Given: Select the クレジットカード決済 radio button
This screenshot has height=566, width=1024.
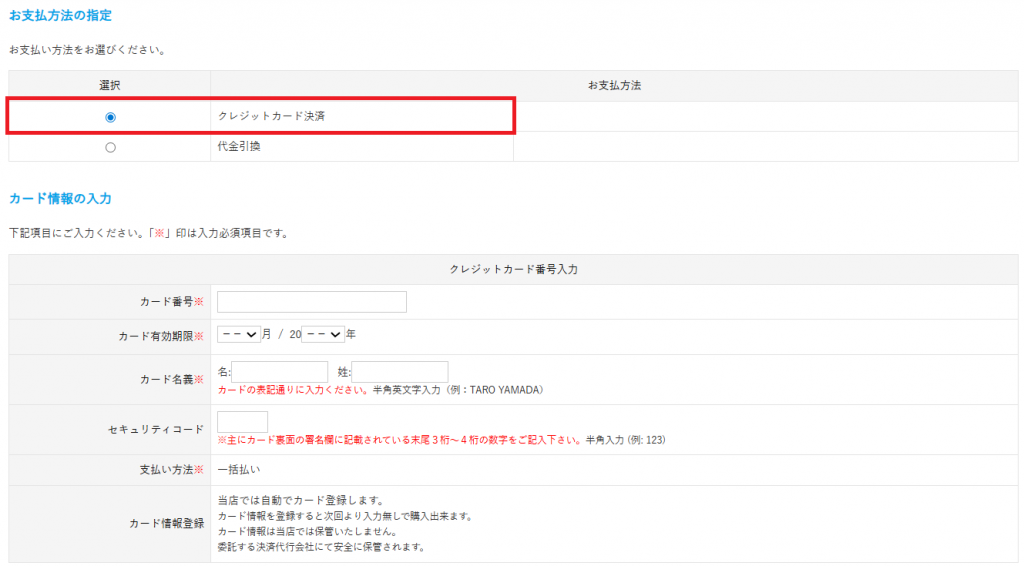Looking at the screenshot, I should tap(110, 117).
